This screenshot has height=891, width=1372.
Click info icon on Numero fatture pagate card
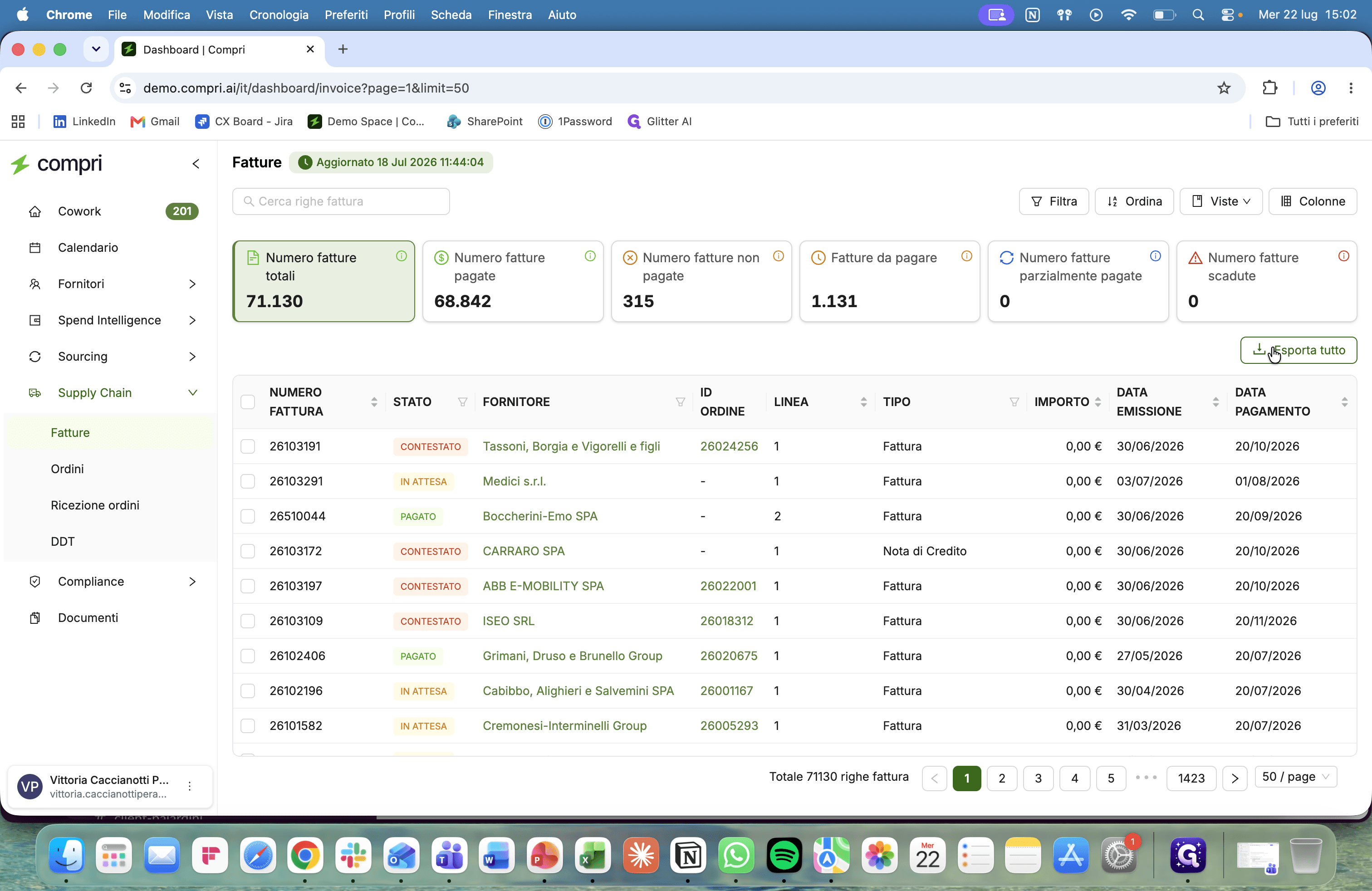tap(590, 256)
